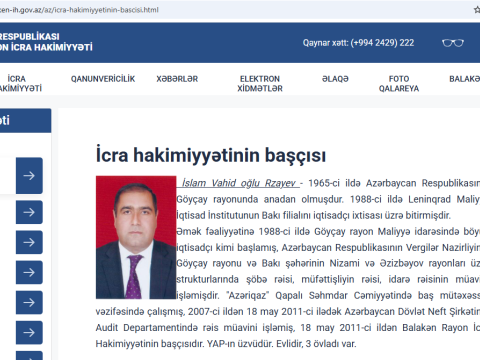Click the site title İCRA HAKİMİYYƏTİ logo text
The height and width of the screenshot is (360, 480).
pyautogui.click(x=46, y=42)
